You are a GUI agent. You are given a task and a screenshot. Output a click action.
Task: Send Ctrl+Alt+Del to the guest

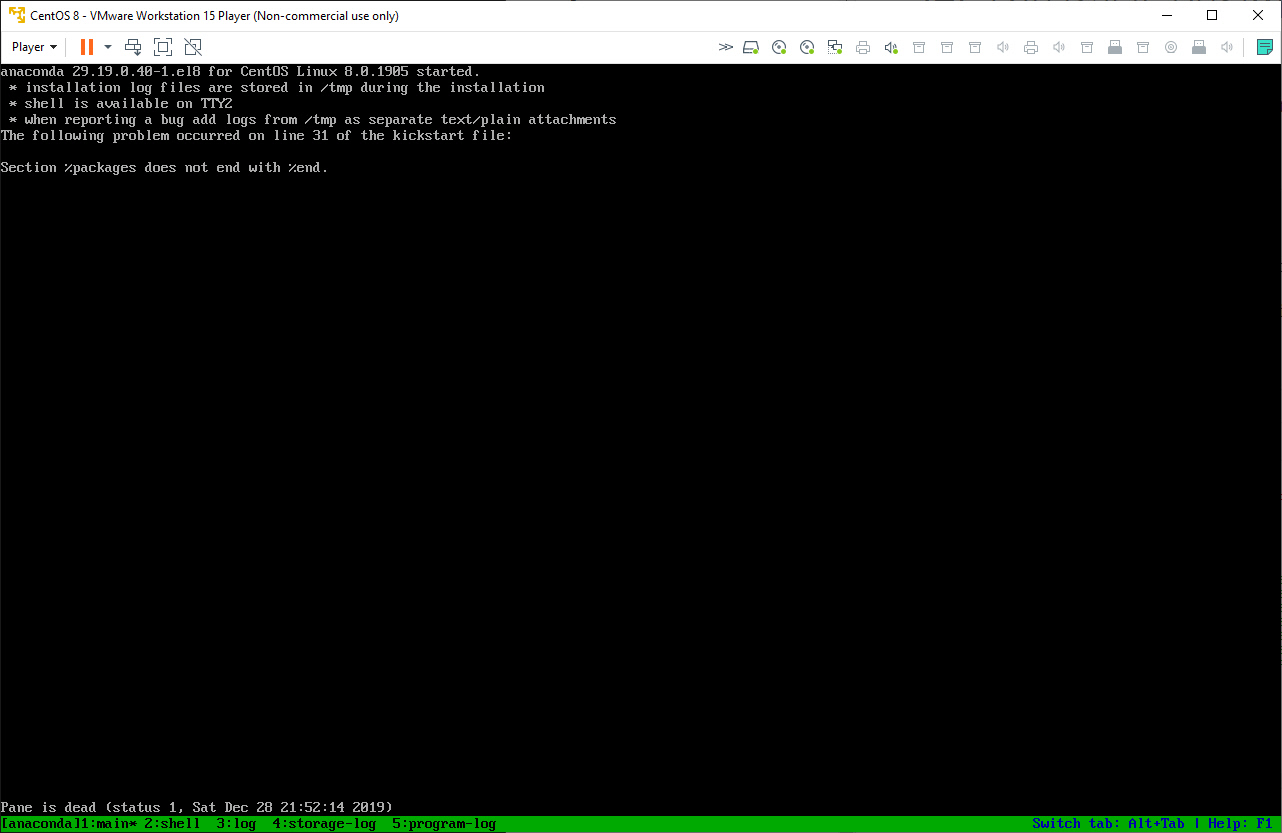[x=133, y=46]
